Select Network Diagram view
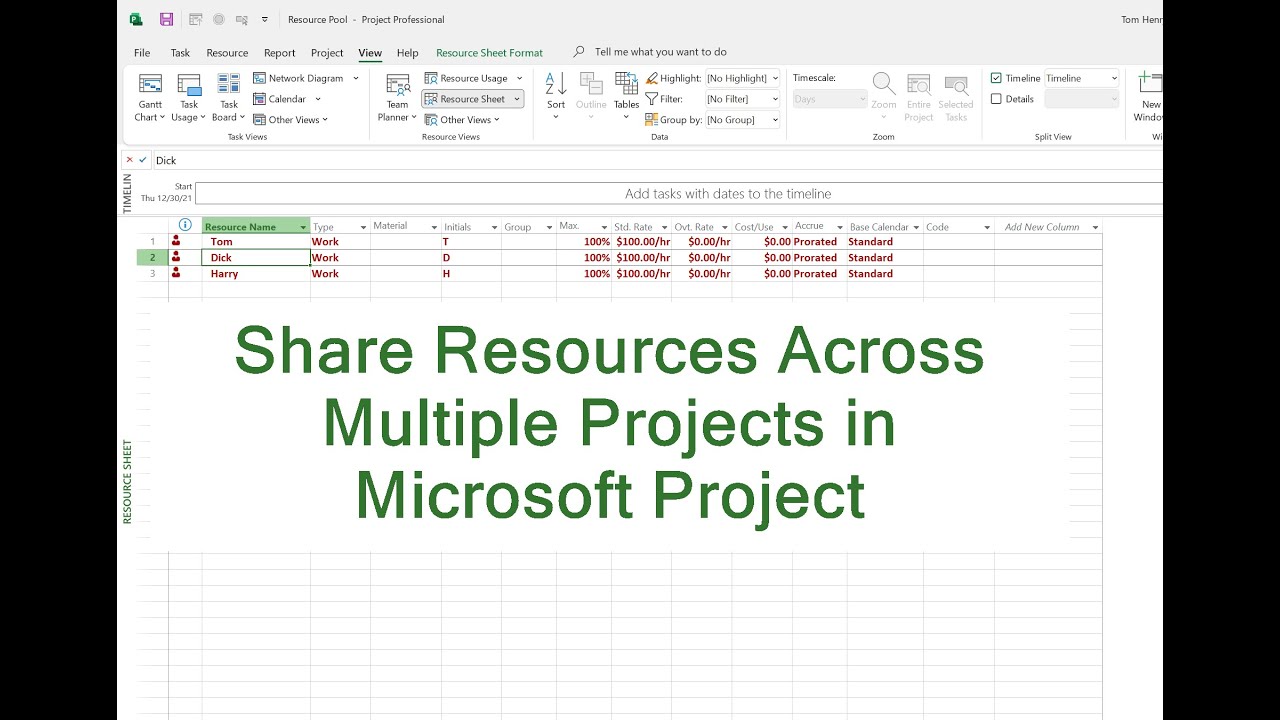 pos(305,78)
